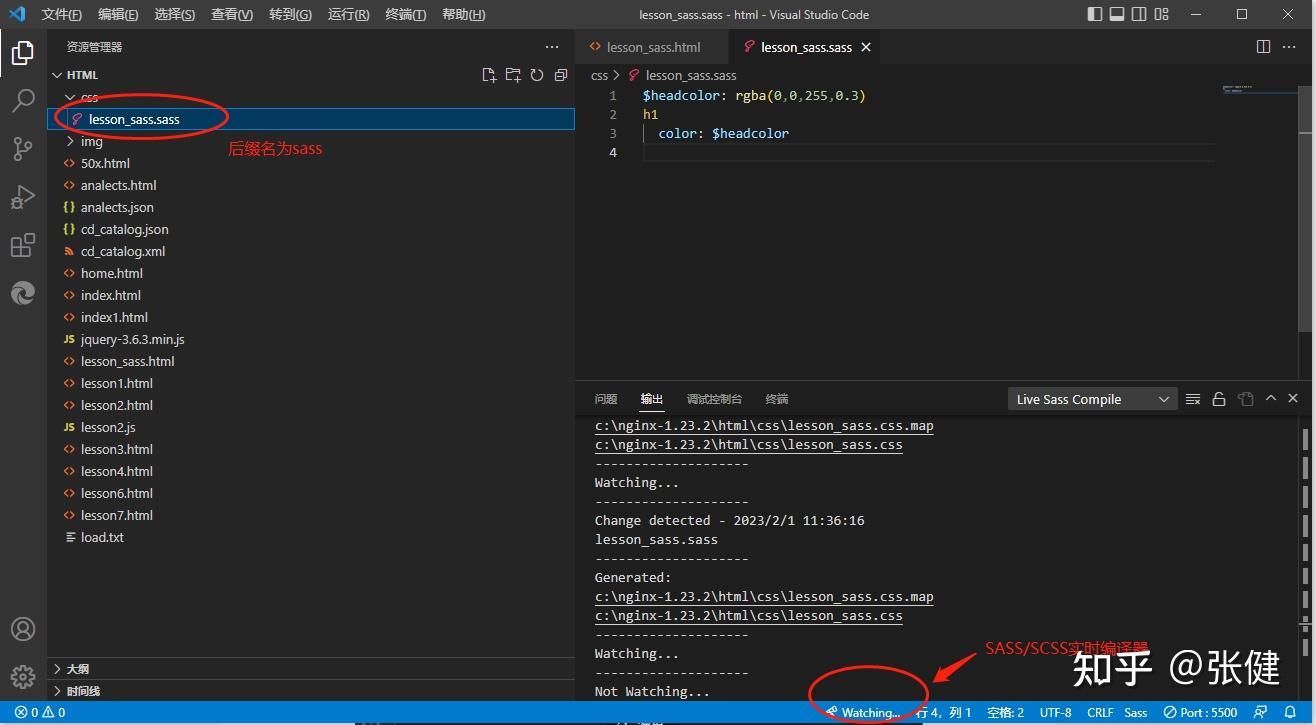
Task: Toggle primary sidebar layout button
Action: 1096,14
